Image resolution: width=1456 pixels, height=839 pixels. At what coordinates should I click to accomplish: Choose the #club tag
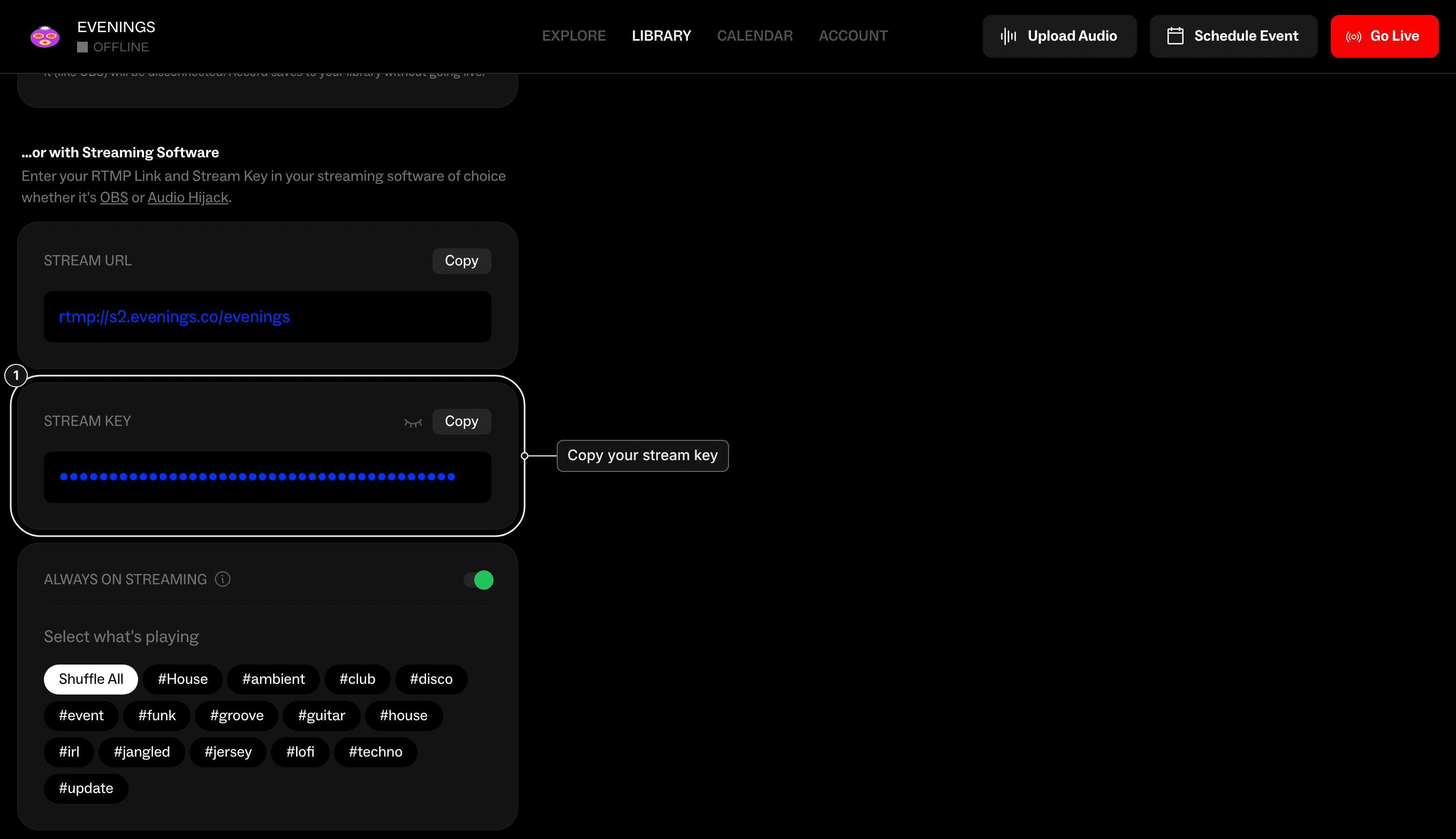(x=358, y=679)
